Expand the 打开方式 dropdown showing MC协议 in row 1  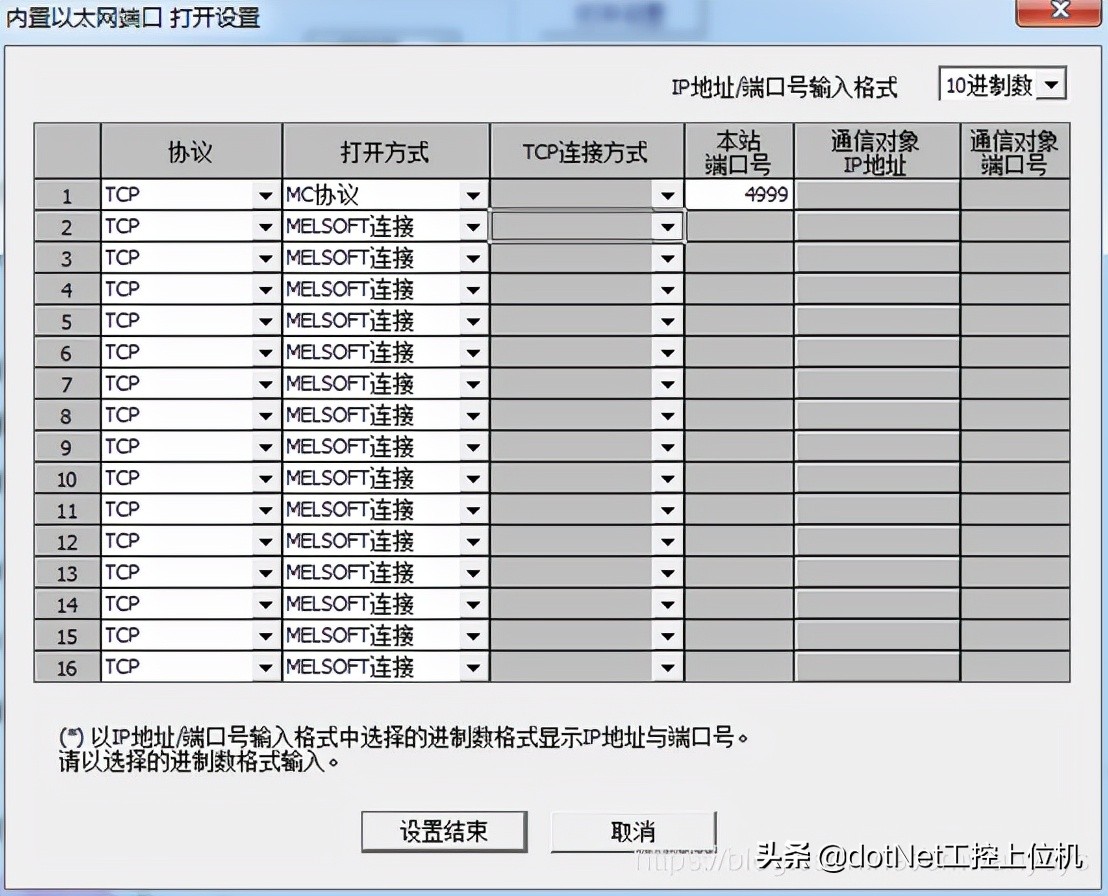[471, 194]
